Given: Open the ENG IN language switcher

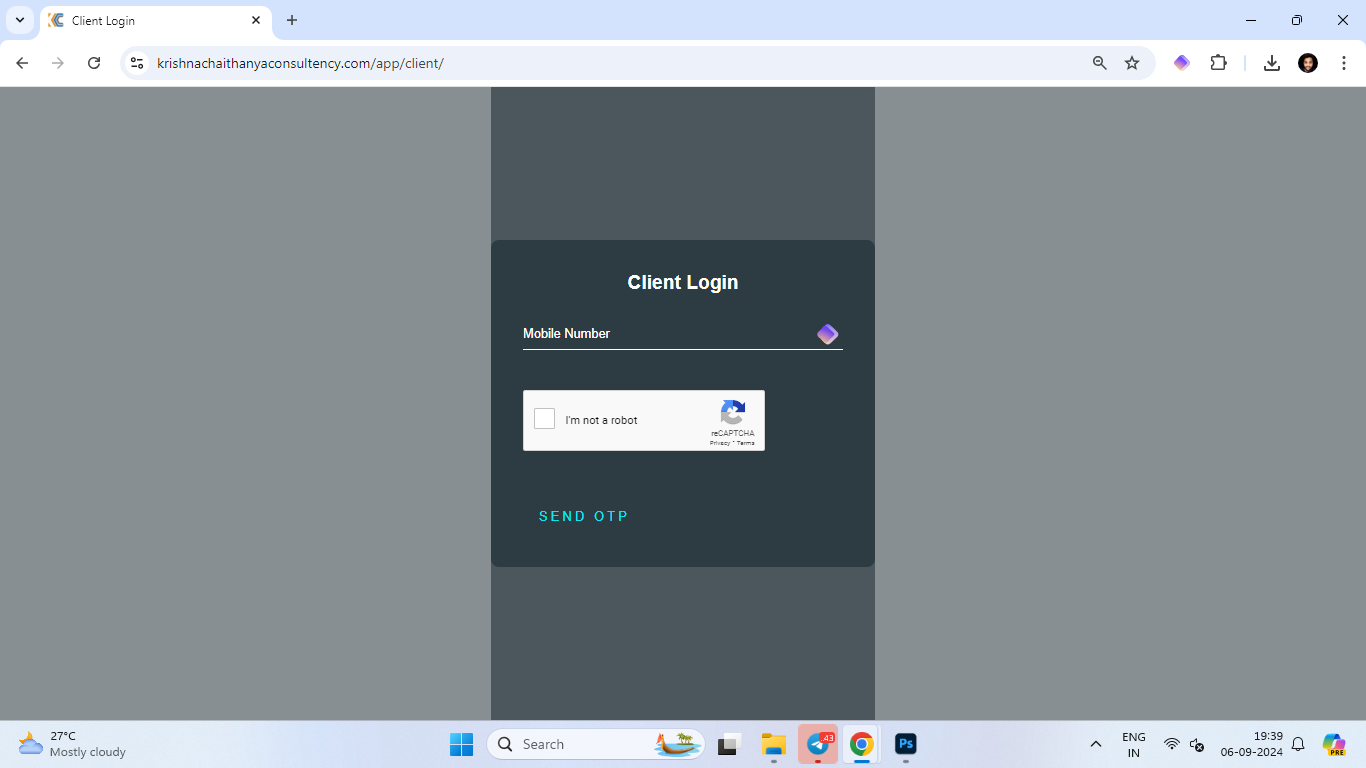Looking at the screenshot, I should coord(1134,744).
